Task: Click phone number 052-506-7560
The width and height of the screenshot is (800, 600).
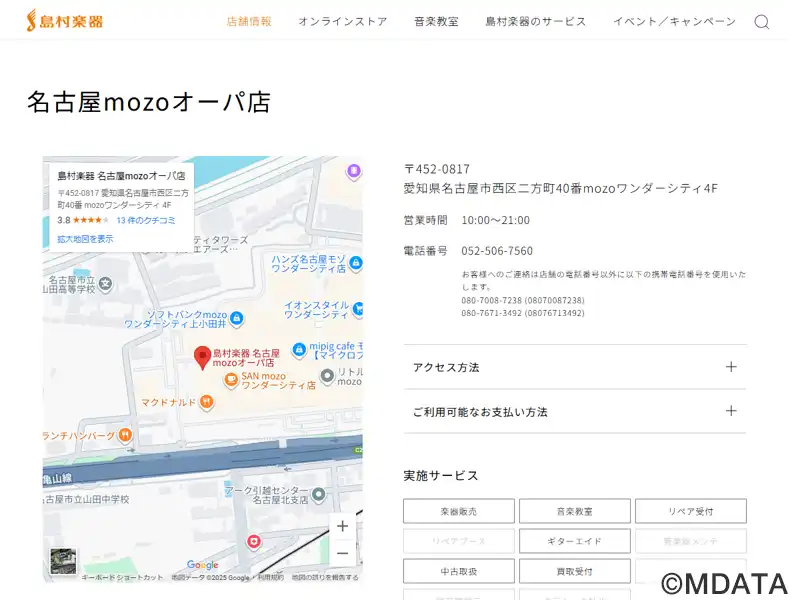Action: tap(497, 251)
